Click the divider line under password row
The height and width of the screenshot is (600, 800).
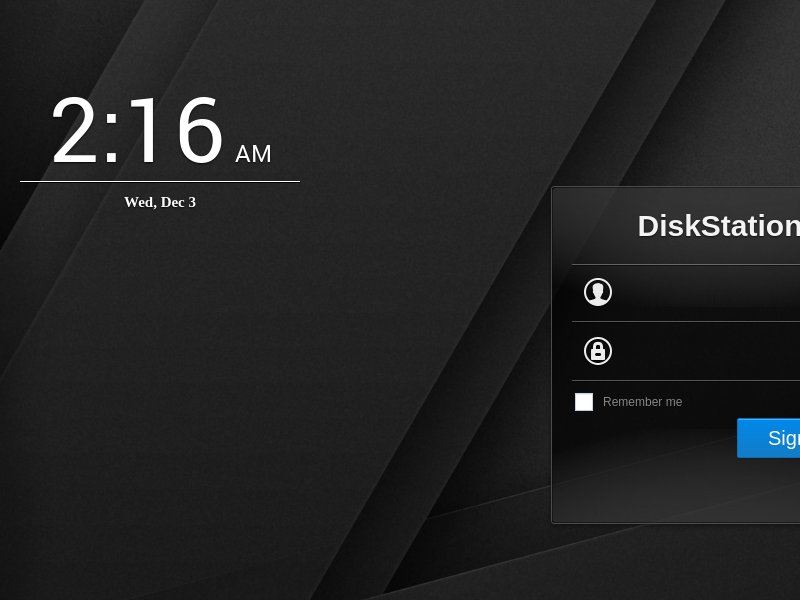[x=690, y=380]
